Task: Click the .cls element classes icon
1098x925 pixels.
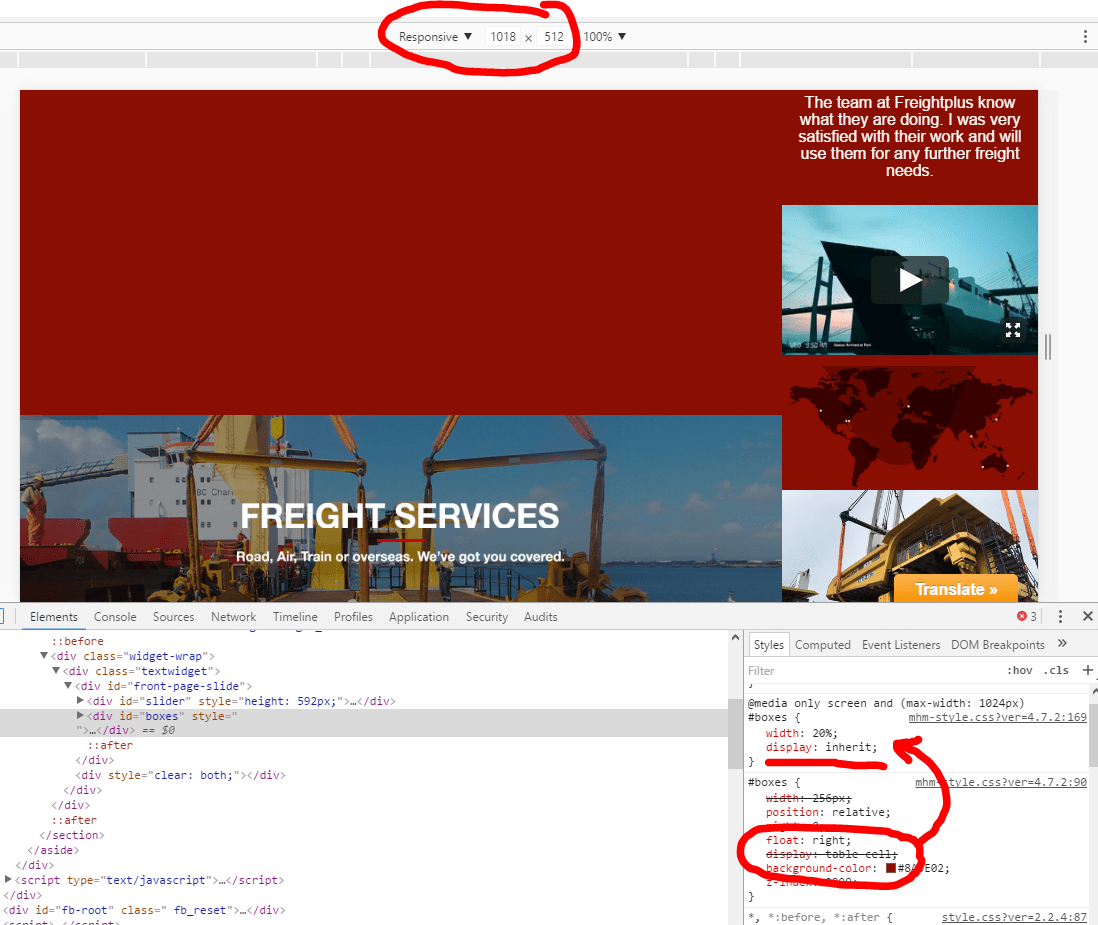Action: pyautogui.click(x=1056, y=670)
